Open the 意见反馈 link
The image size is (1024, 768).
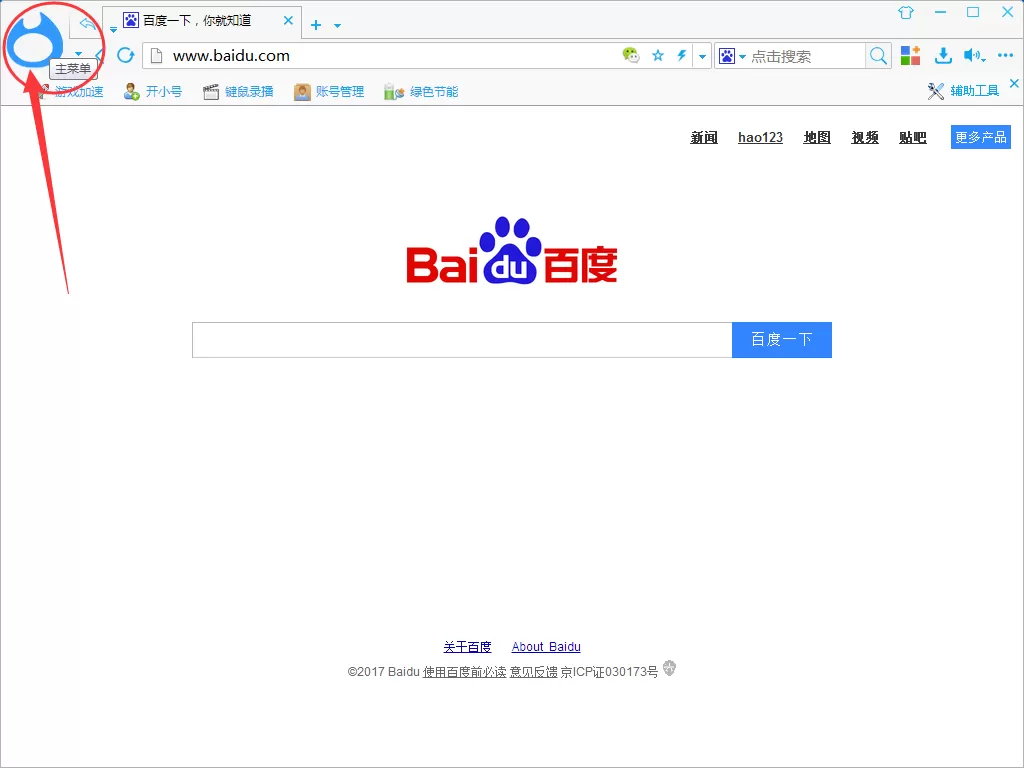tap(534, 671)
